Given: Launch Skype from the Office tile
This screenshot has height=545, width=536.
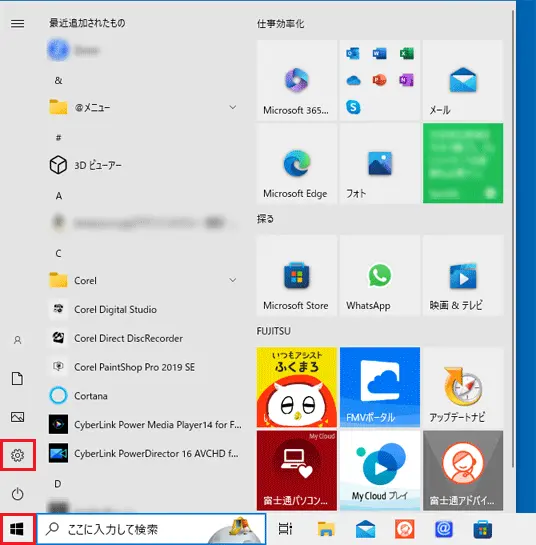Looking at the screenshot, I should pyautogui.click(x=353, y=107).
